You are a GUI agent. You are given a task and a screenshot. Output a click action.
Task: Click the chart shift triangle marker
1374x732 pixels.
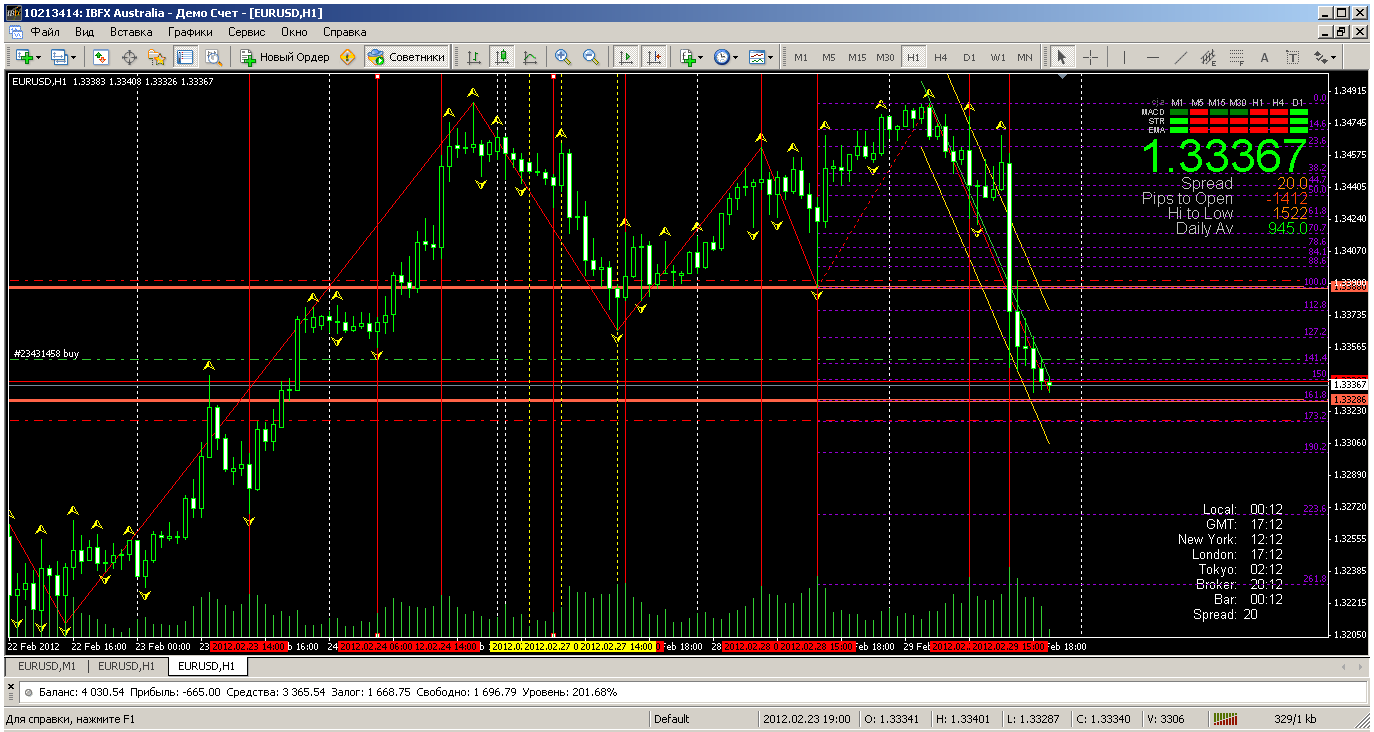point(1062,77)
